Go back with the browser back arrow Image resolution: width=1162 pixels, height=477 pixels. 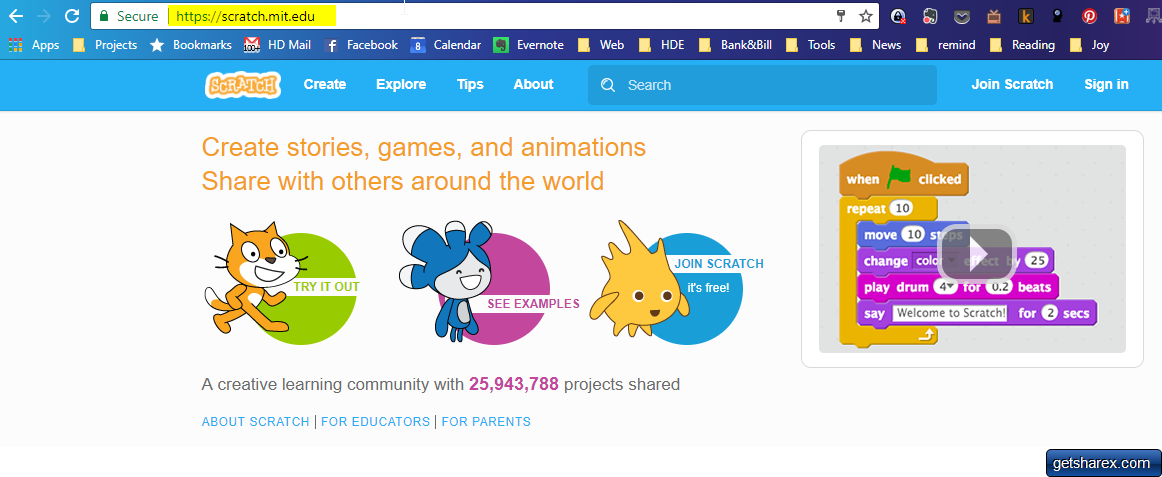tap(16, 16)
